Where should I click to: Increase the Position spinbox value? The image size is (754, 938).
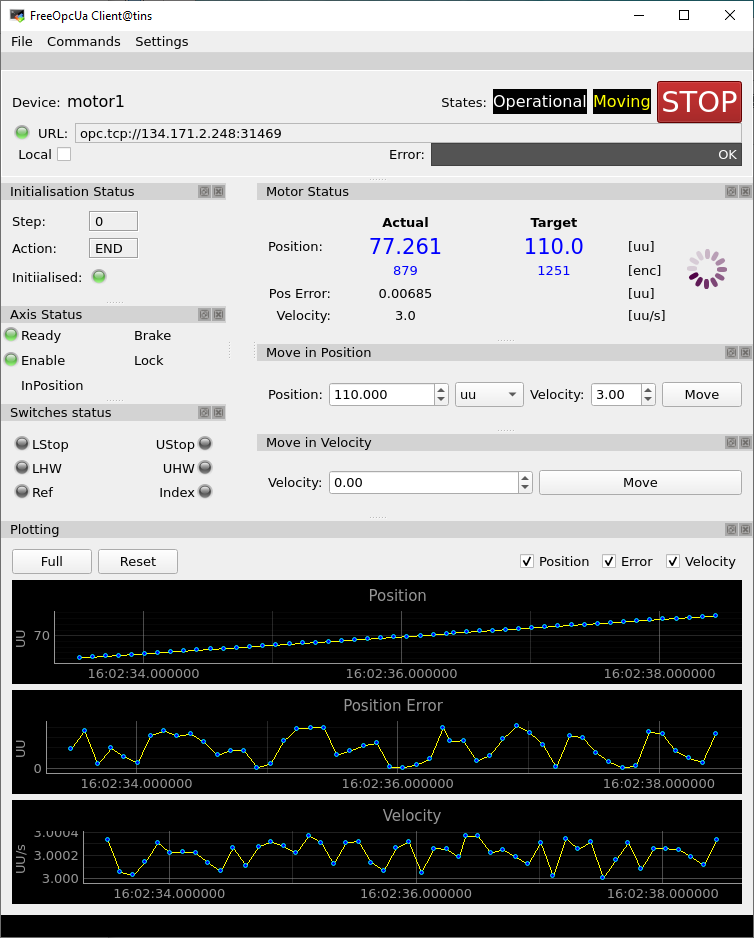click(441, 389)
